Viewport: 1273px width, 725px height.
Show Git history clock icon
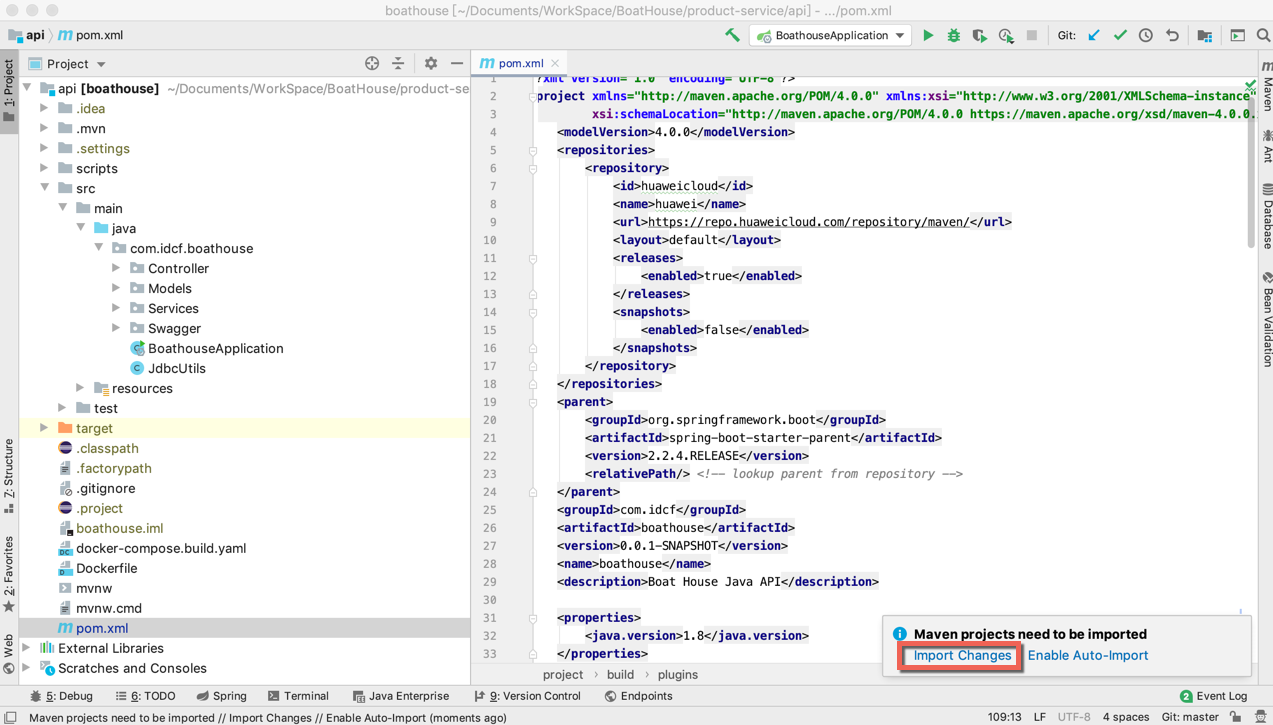pos(1146,36)
